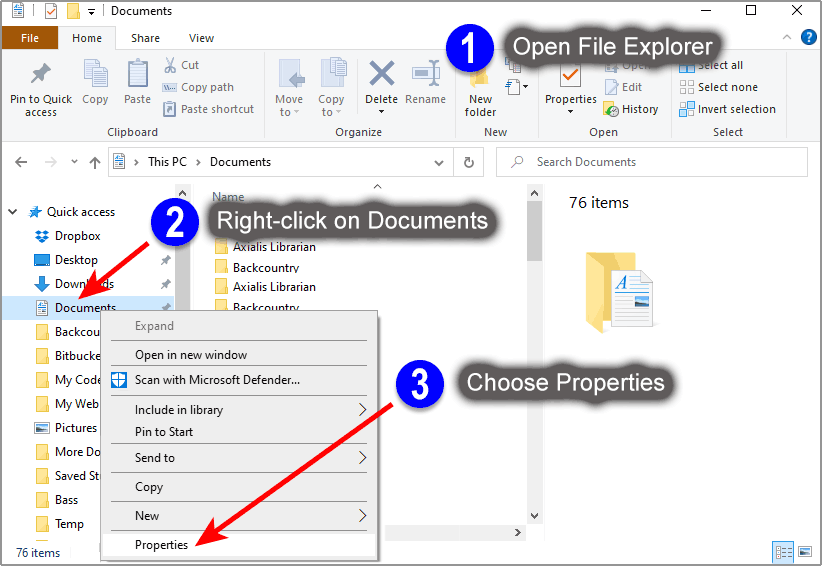Viewport: 822px width, 566px height.
Task: Click the New folder button
Action: (480, 89)
